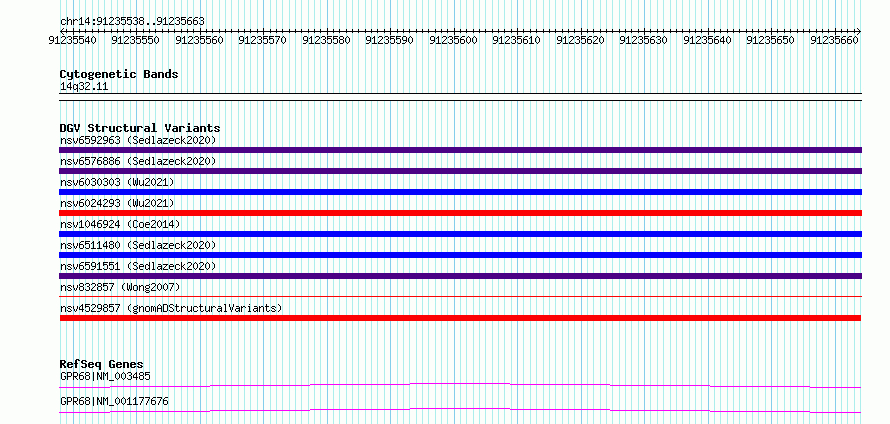Viewport: 890px width, 424px height.
Task: Select the blue bar under nsv6030303
Action: tap(460, 192)
